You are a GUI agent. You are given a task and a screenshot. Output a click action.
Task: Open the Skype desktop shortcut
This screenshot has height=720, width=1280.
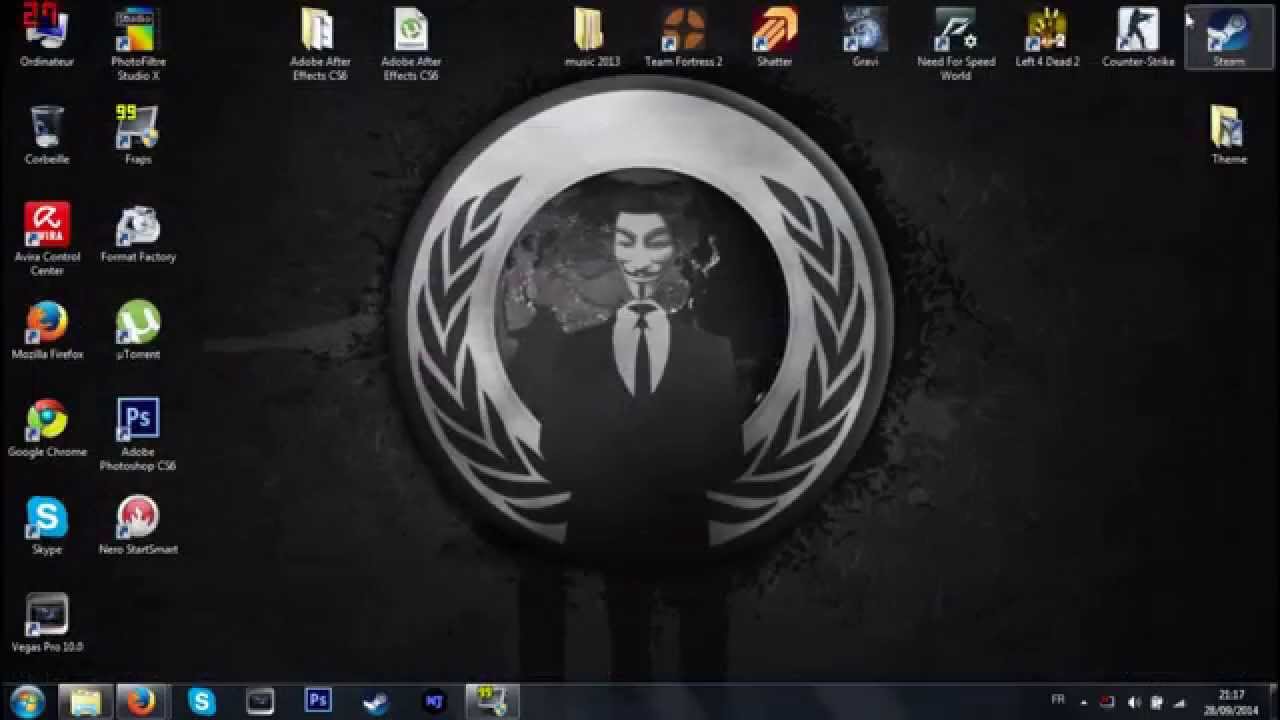pos(47,525)
